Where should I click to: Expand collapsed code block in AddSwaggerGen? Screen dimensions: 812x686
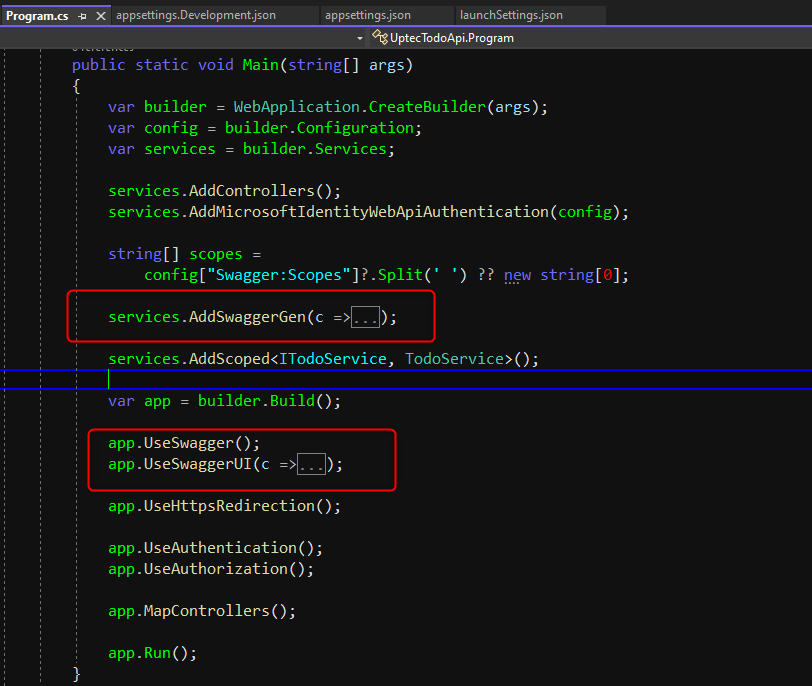(365, 318)
